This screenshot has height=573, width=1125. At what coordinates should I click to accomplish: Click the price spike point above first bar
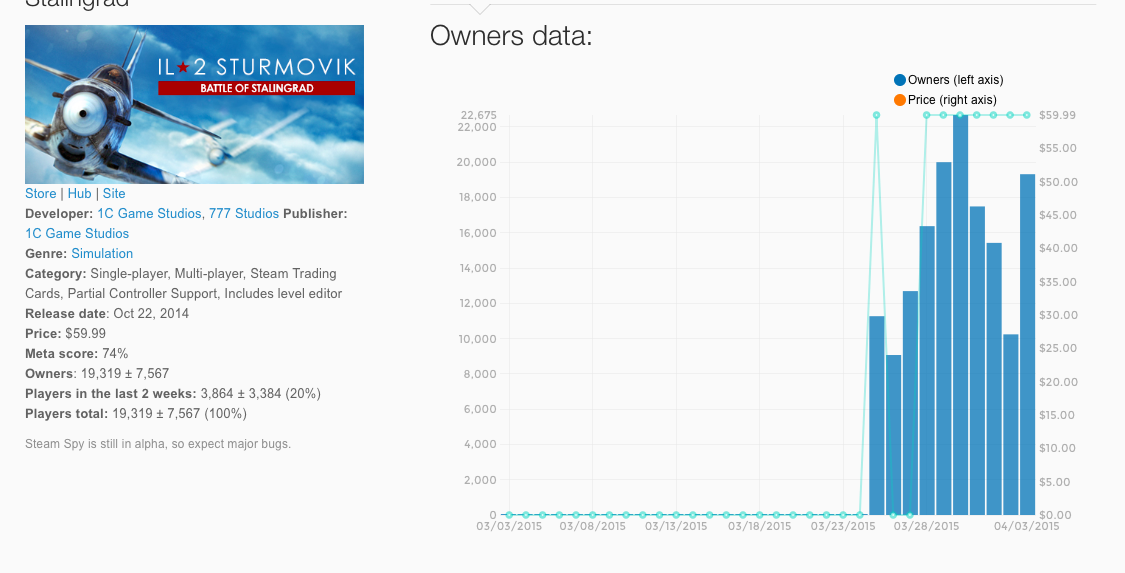point(877,115)
